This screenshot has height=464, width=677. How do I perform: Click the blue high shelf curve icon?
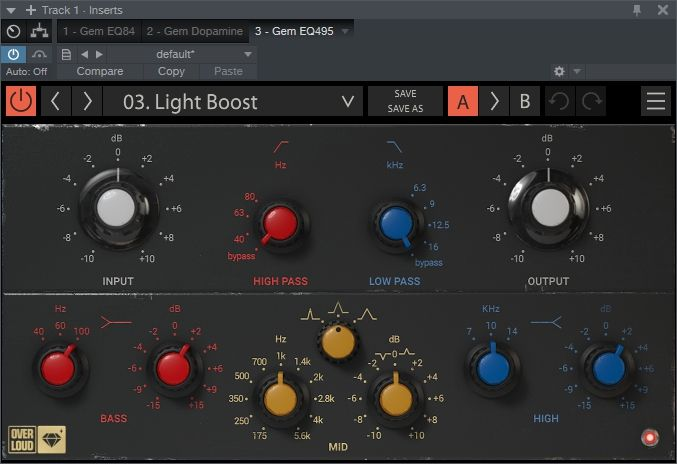coord(546,322)
